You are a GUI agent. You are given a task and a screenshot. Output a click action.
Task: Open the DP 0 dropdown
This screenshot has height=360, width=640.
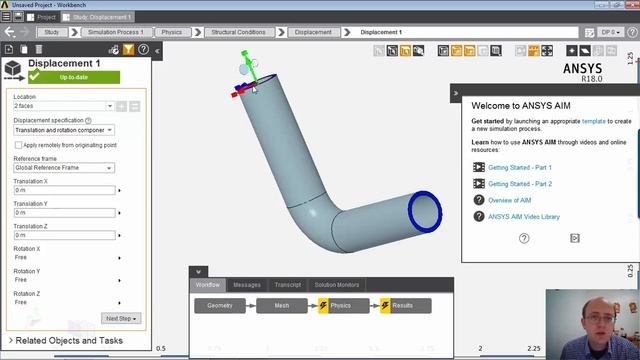pos(611,32)
